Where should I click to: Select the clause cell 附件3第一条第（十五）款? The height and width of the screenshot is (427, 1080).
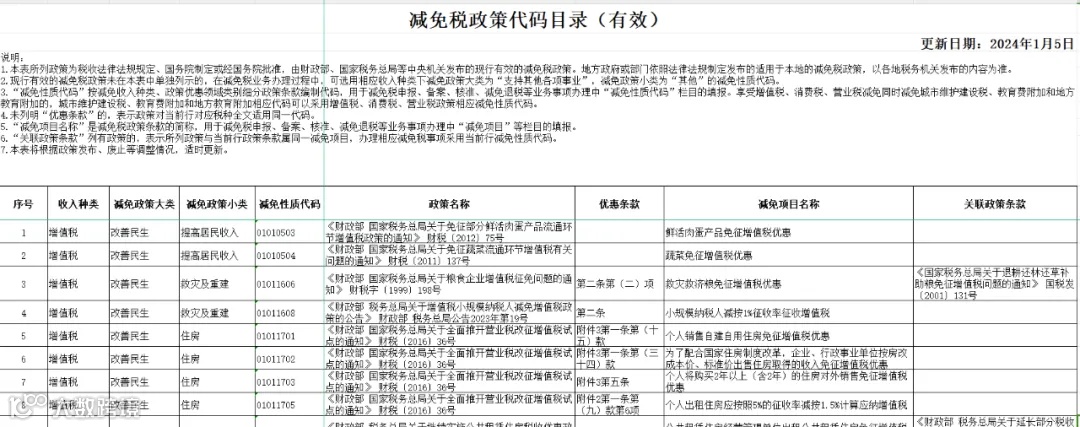pos(619,336)
